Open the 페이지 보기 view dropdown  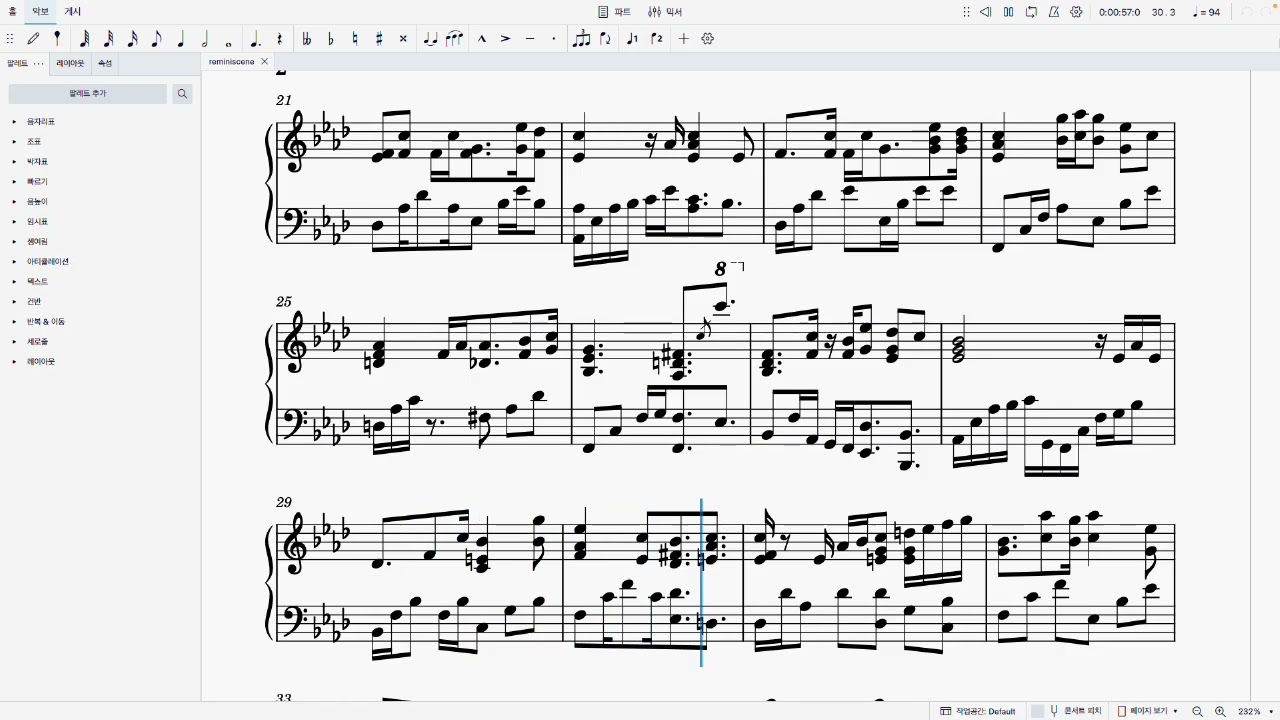1148,711
